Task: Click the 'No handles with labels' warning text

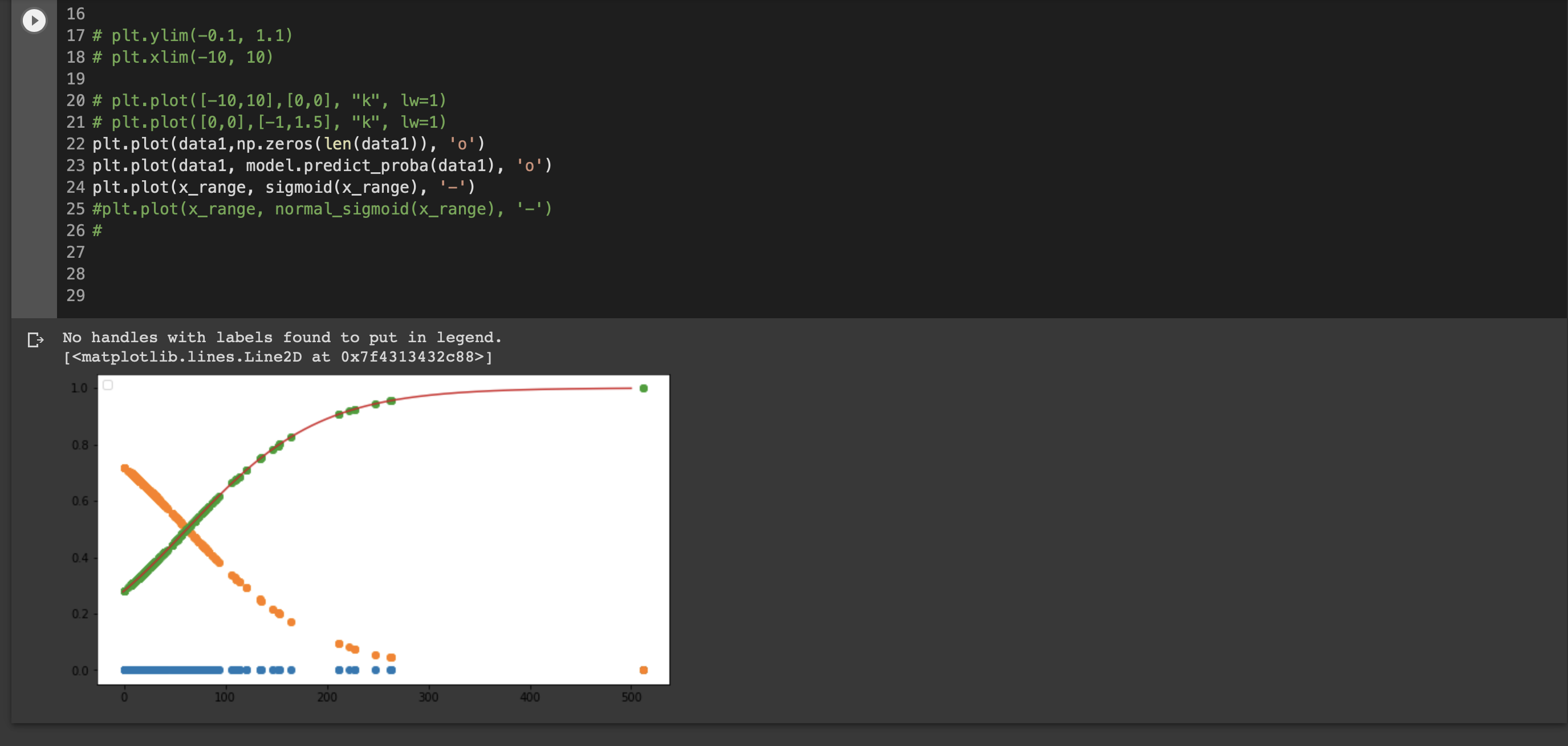Action: click(282, 338)
